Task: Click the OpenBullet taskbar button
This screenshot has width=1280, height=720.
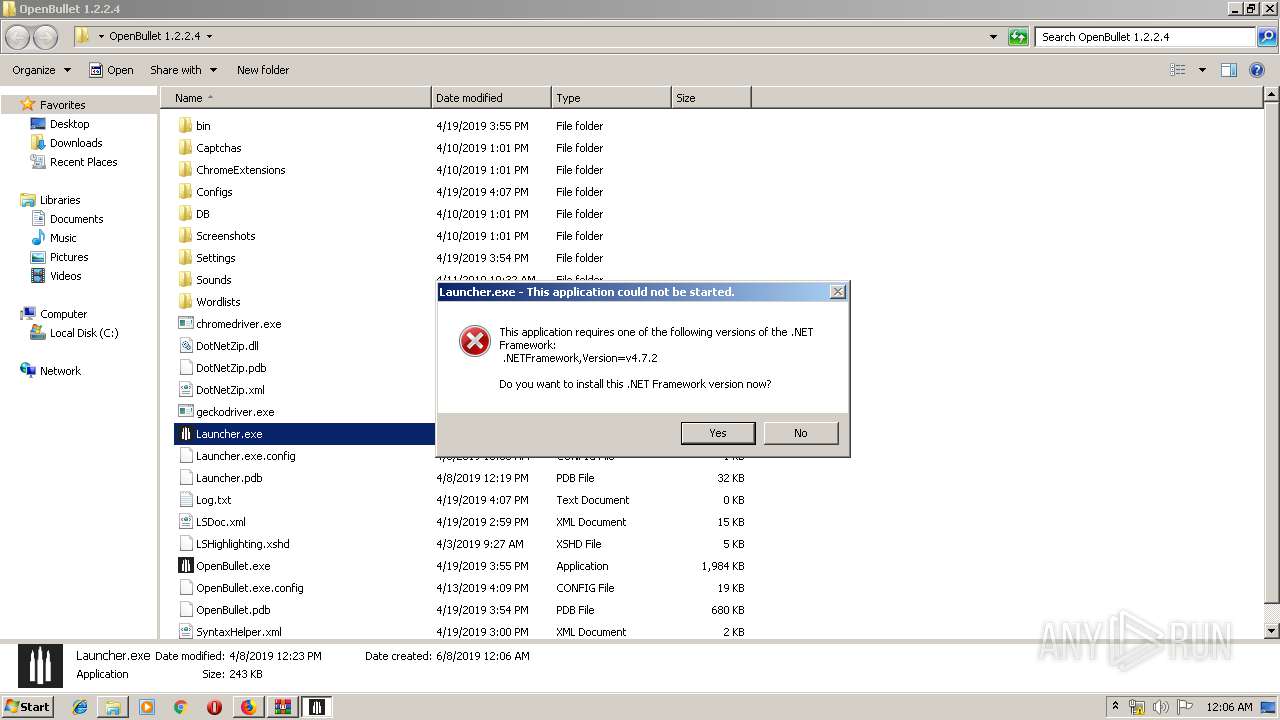Action: [x=316, y=707]
